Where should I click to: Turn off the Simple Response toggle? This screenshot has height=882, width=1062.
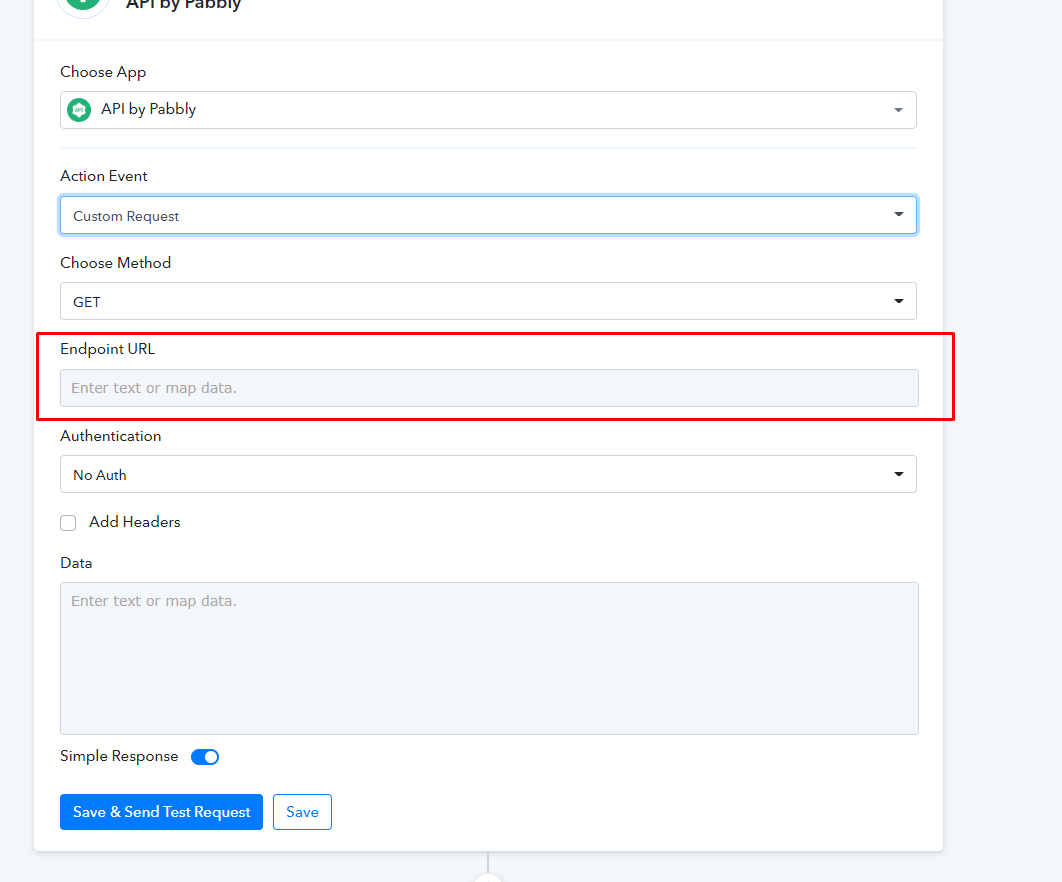205,757
